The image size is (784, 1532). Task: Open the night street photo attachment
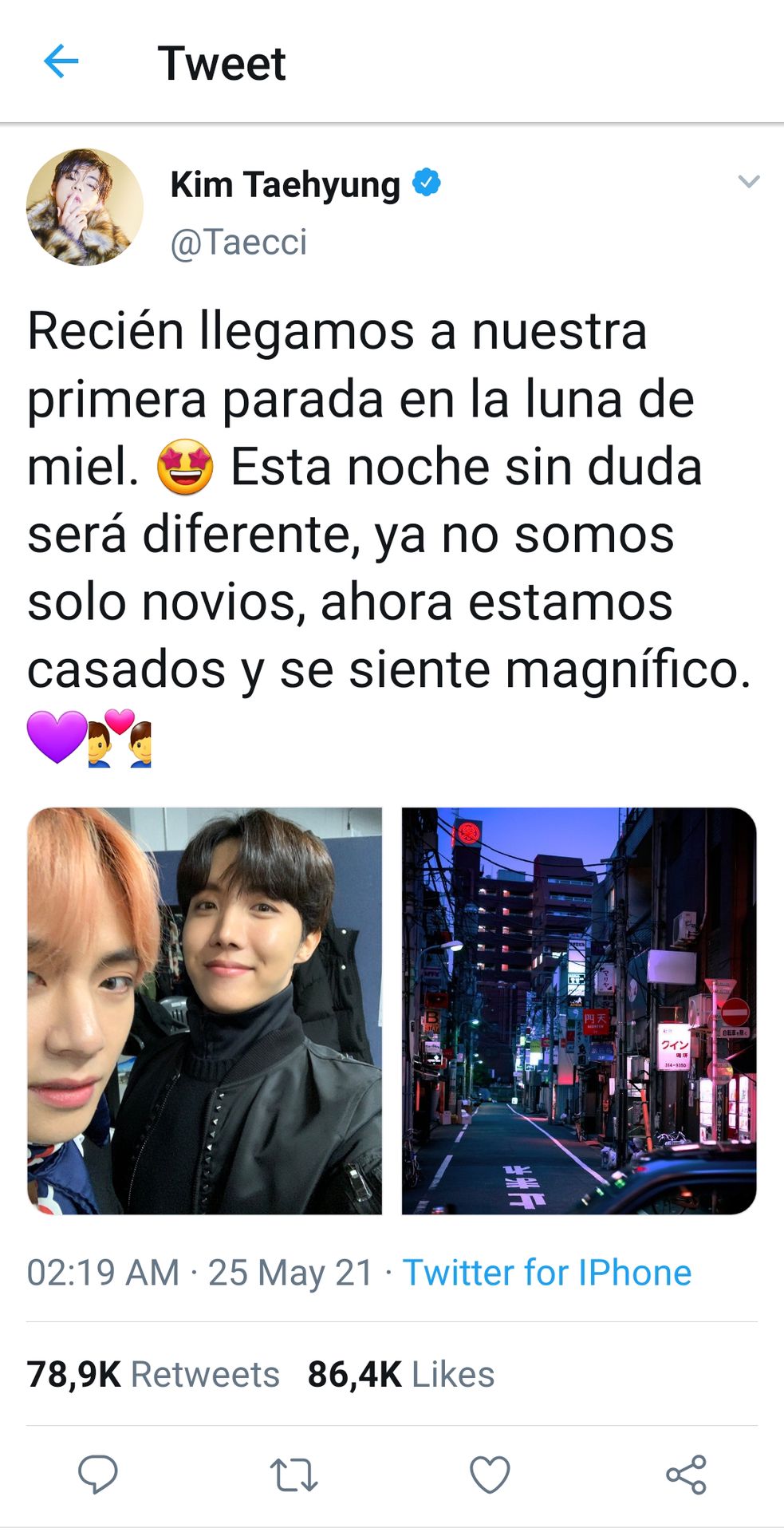[x=579, y=1011]
